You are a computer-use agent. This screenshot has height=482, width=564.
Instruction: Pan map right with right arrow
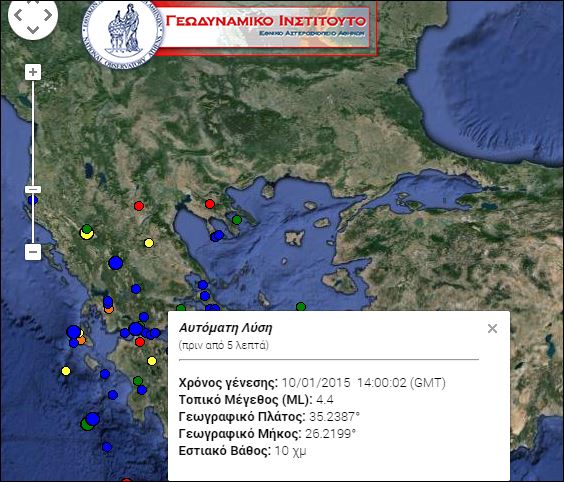pyautogui.click(x=48, y=15)
